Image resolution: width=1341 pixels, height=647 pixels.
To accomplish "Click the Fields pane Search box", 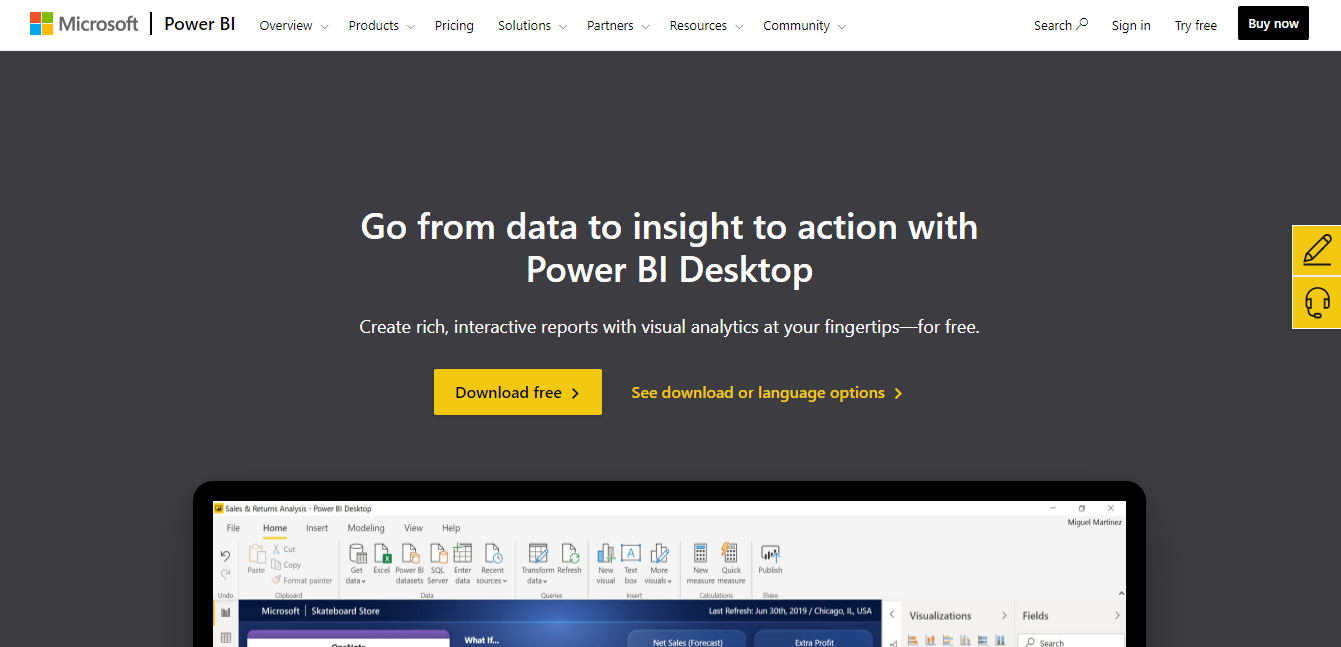I will click(x=1071, y=641).
